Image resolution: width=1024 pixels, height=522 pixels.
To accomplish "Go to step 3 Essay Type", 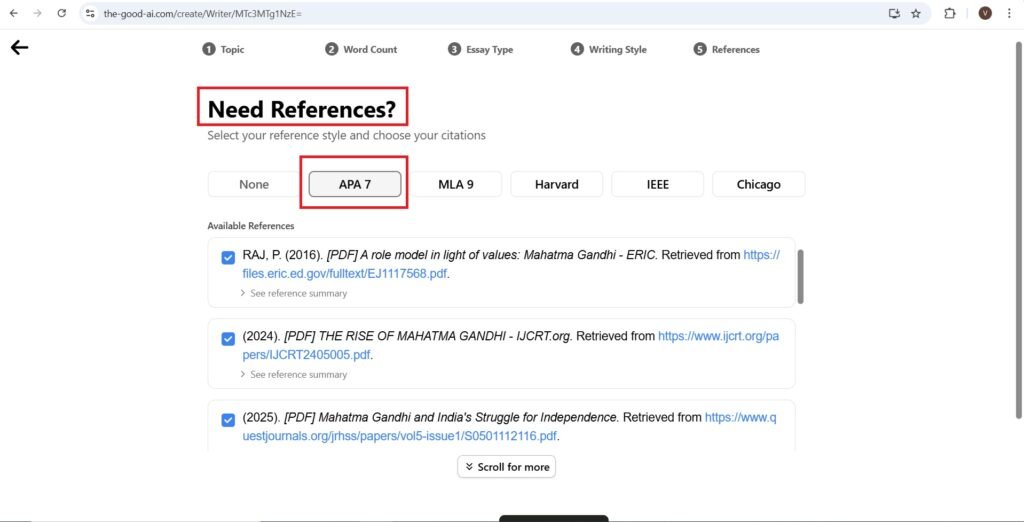I will tap(481, 50).
